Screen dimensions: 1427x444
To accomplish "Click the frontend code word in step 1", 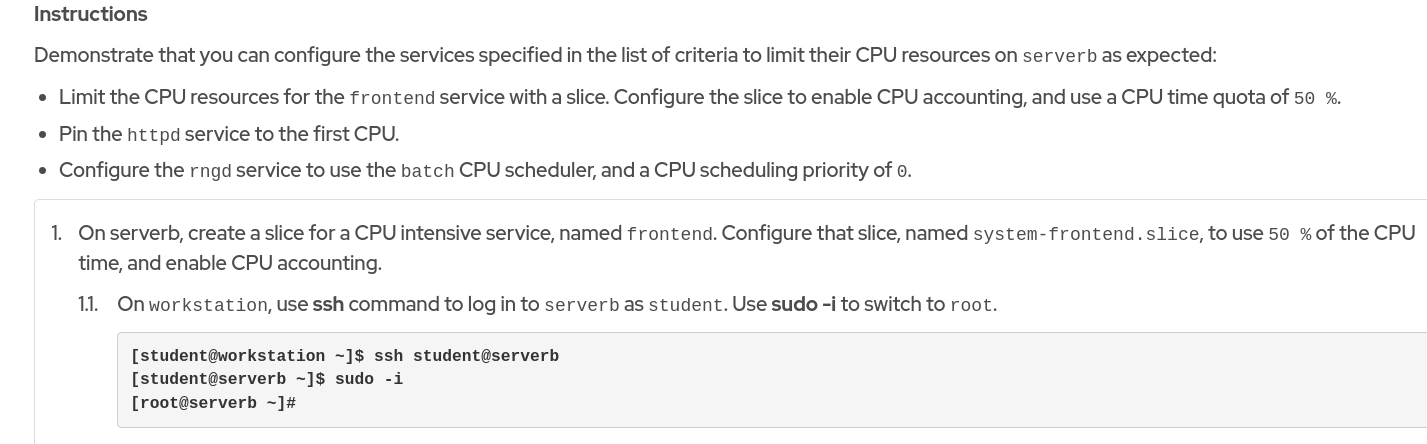I will pyautogui.click(x=669, y=235).
